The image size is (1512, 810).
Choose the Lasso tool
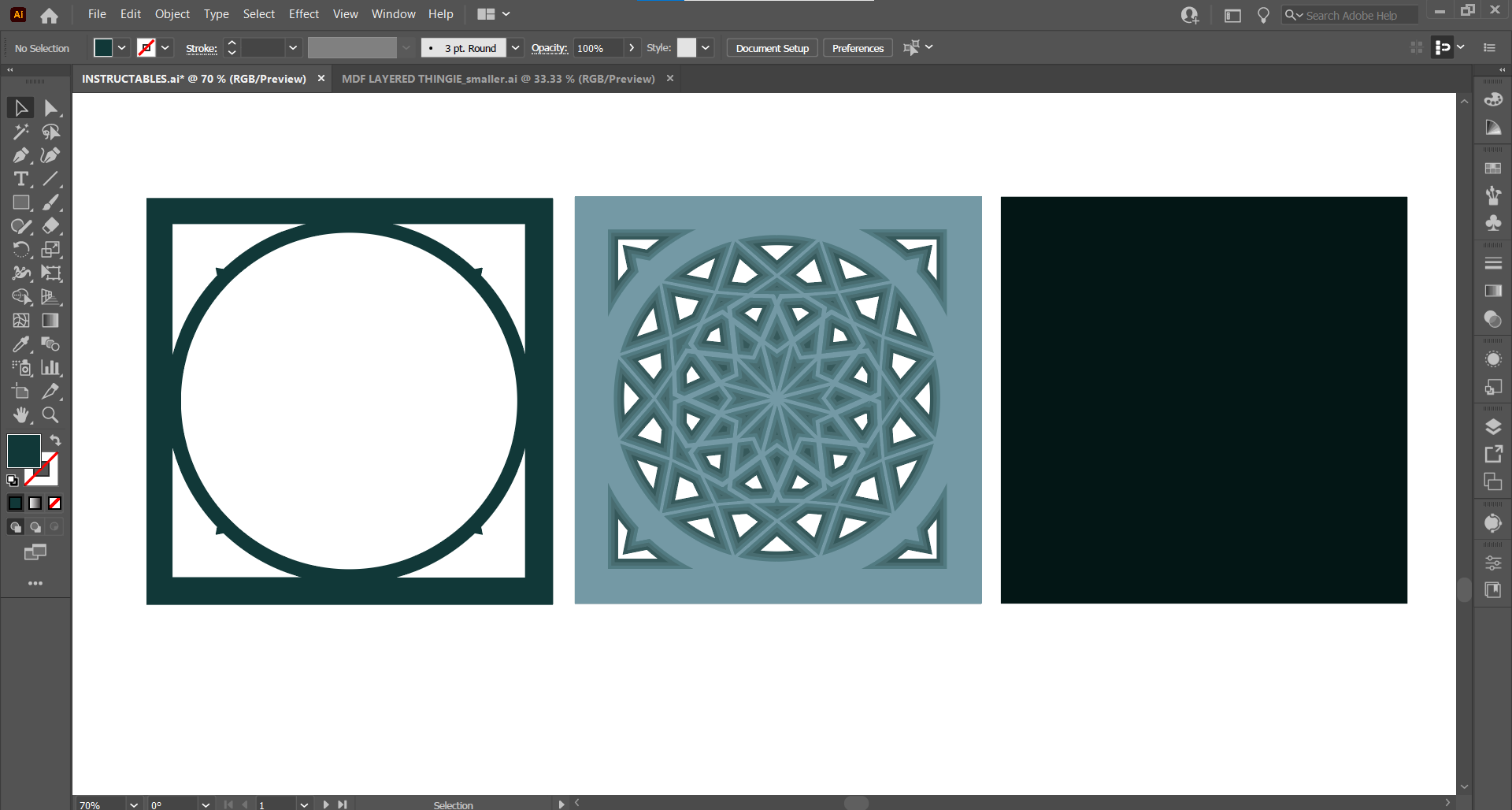click(51, 132)
